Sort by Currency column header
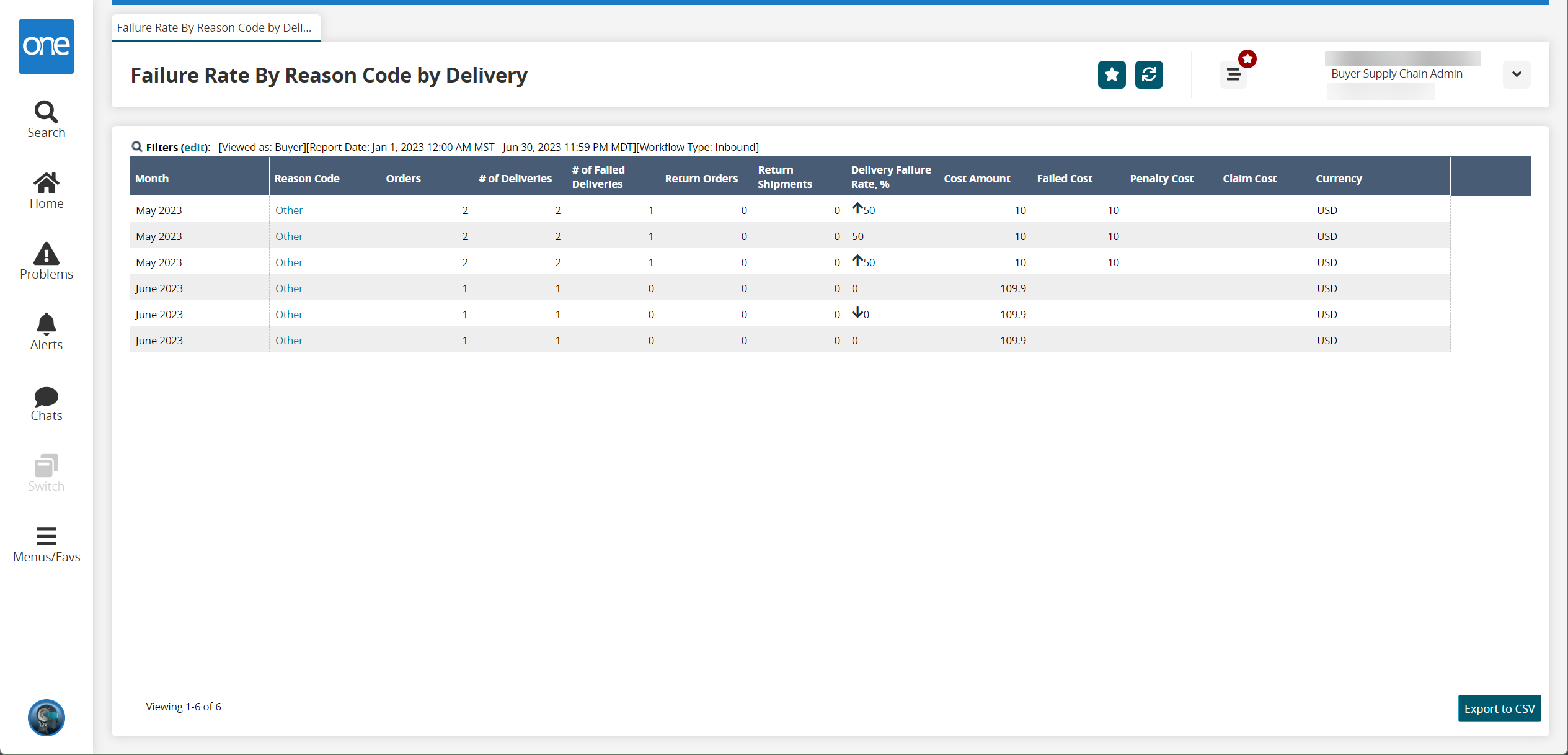The height and width of the screenshot is (755, 1568). (1381, 177)
